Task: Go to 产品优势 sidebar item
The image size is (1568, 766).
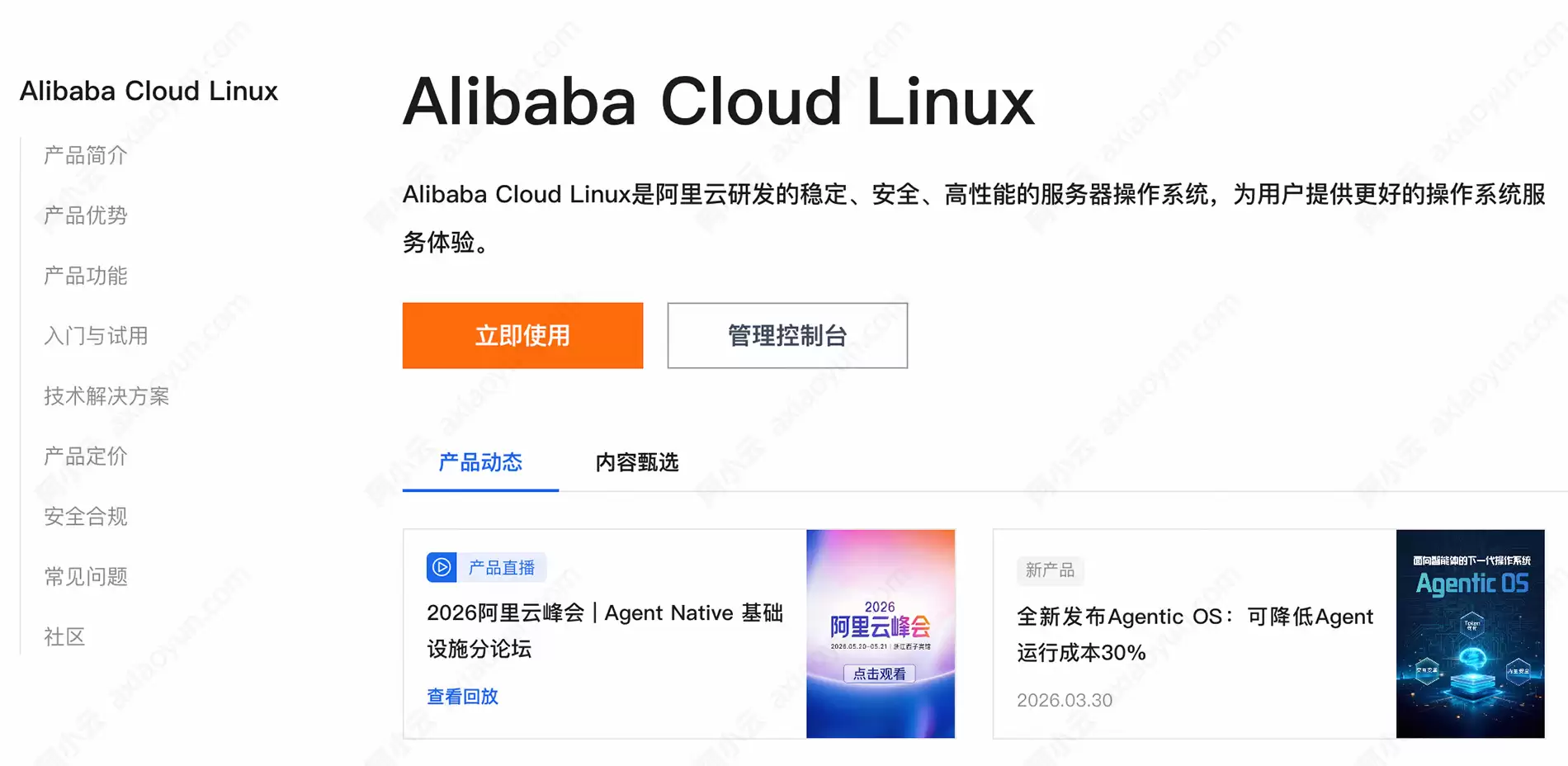Action: [x=86, y=215]
